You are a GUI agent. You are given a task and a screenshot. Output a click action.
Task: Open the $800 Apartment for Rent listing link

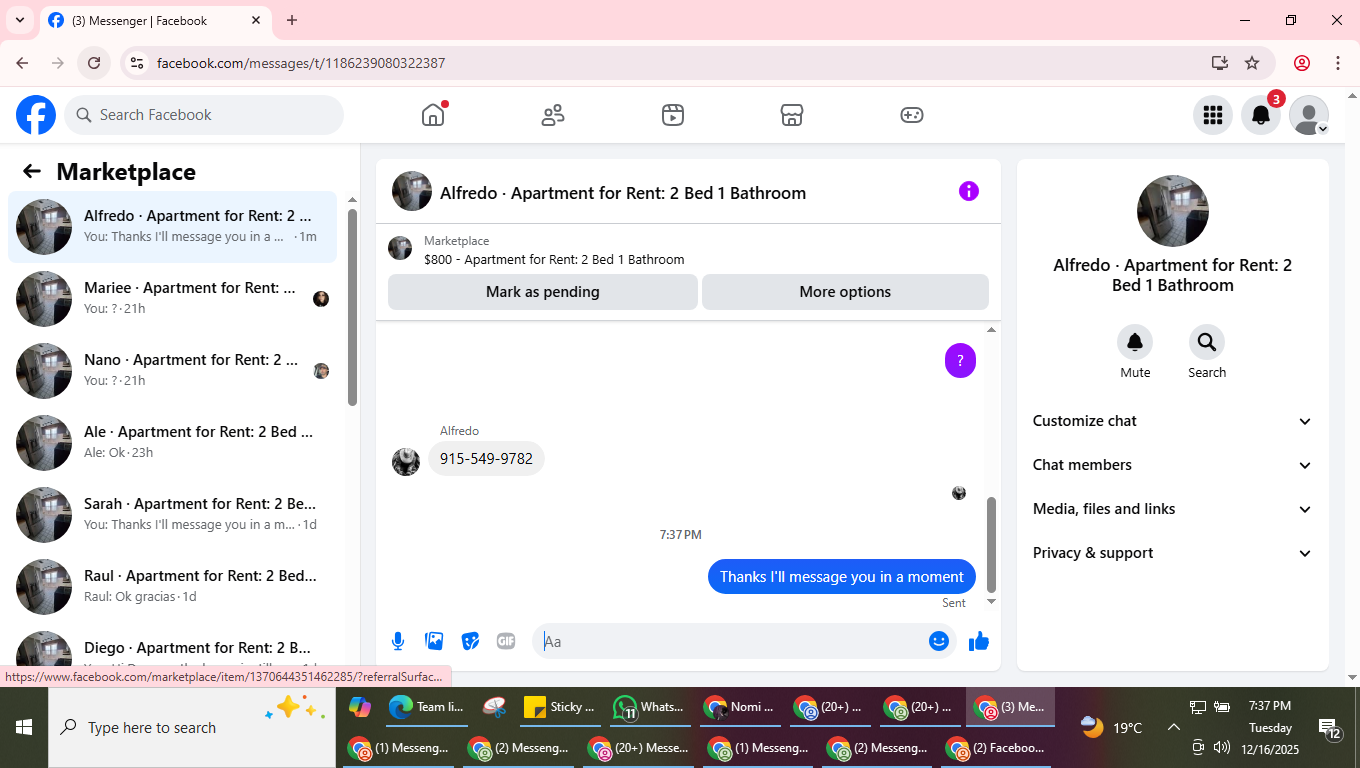tap(554, 260)
